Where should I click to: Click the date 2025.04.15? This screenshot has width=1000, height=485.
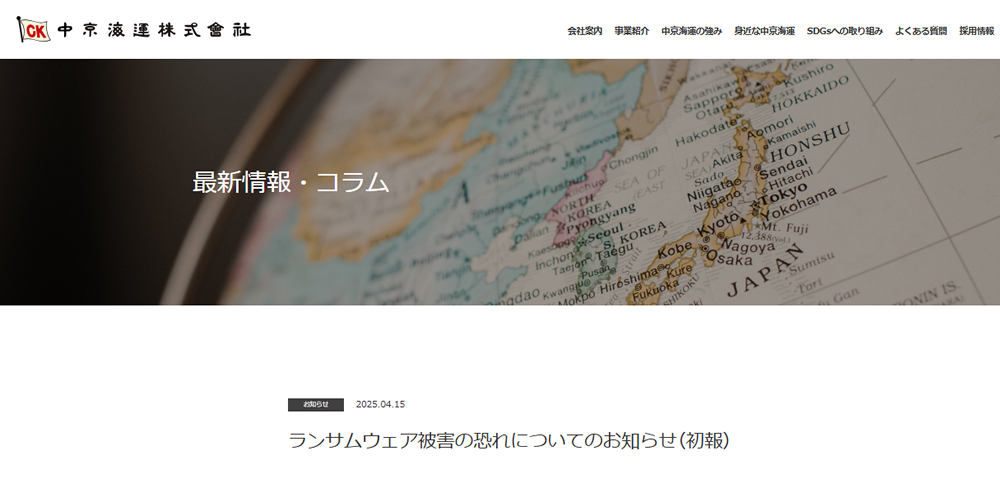click(x=380, y=405)
